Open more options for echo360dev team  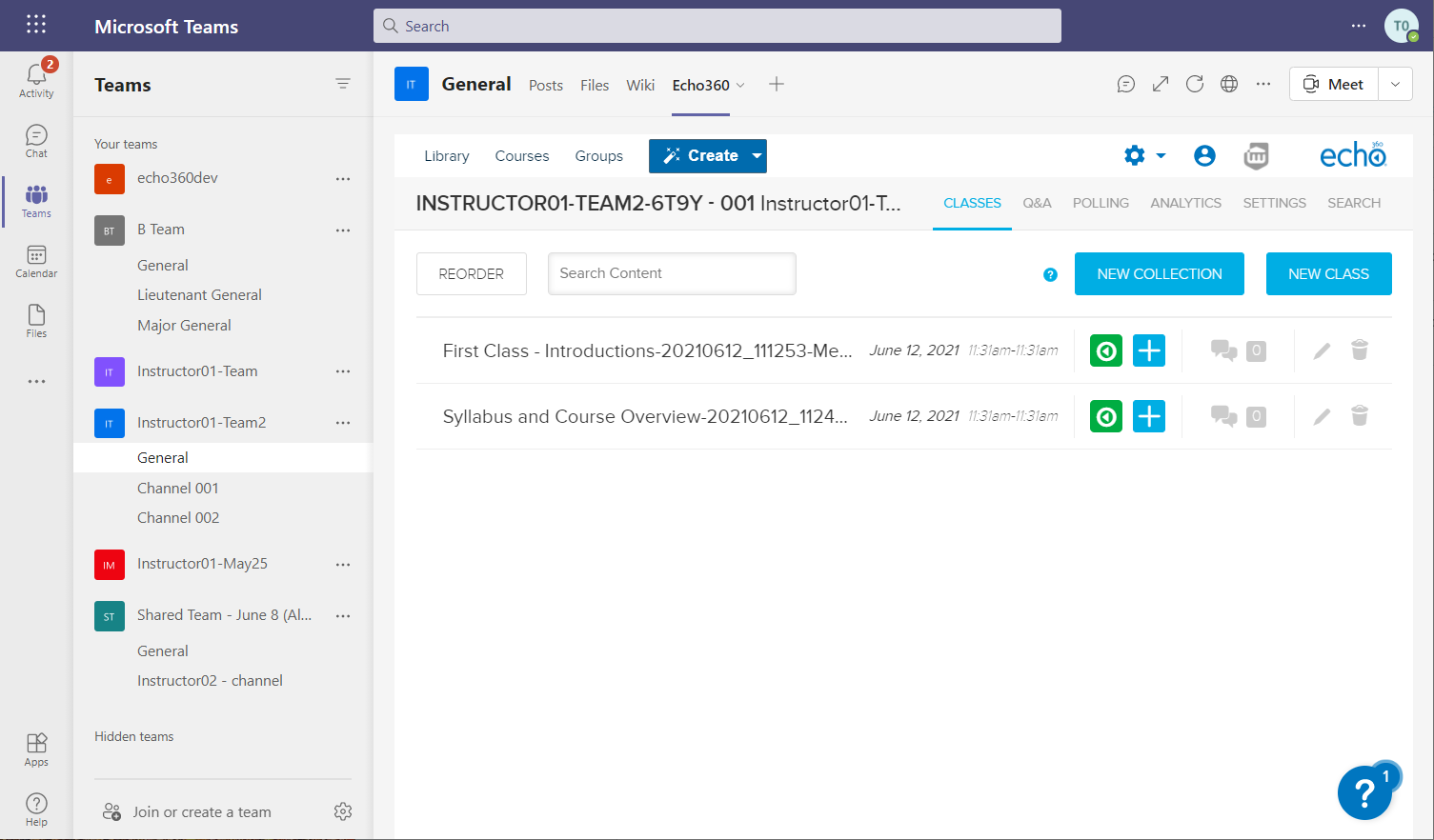[x=343, y=178]
